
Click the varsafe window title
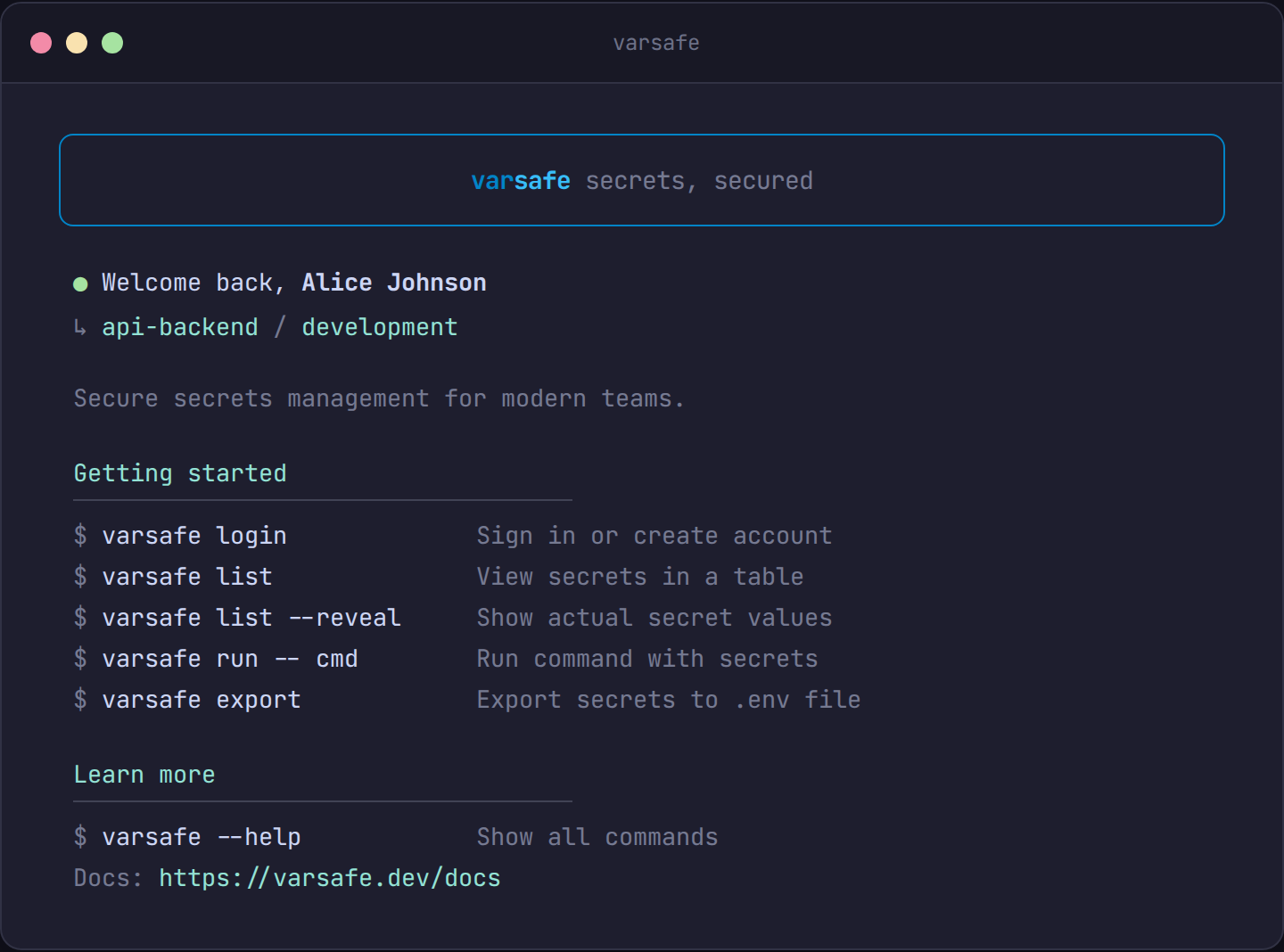click(x=656, y=42)
